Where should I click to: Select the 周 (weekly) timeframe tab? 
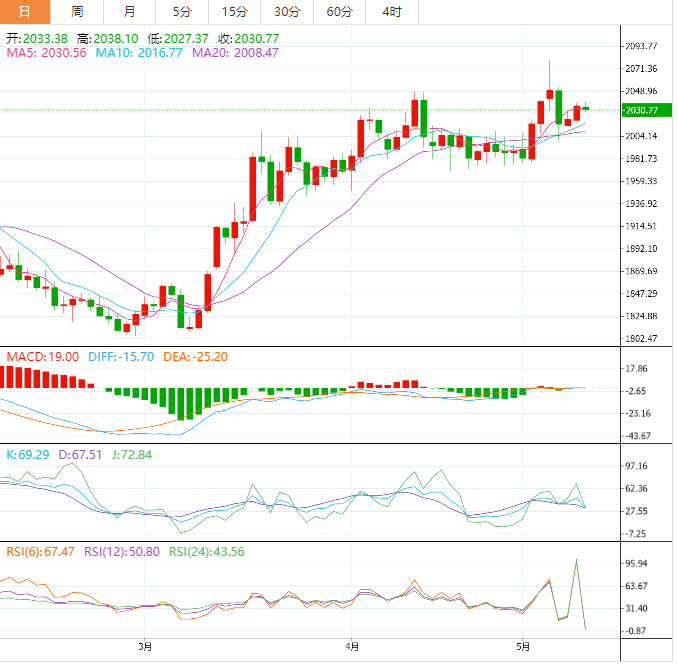(x=78, y=12)
